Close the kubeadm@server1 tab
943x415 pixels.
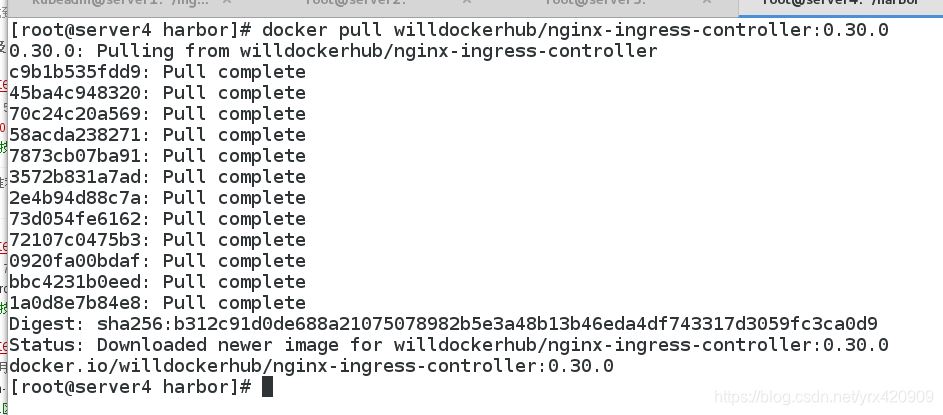(x=227, y=3)
